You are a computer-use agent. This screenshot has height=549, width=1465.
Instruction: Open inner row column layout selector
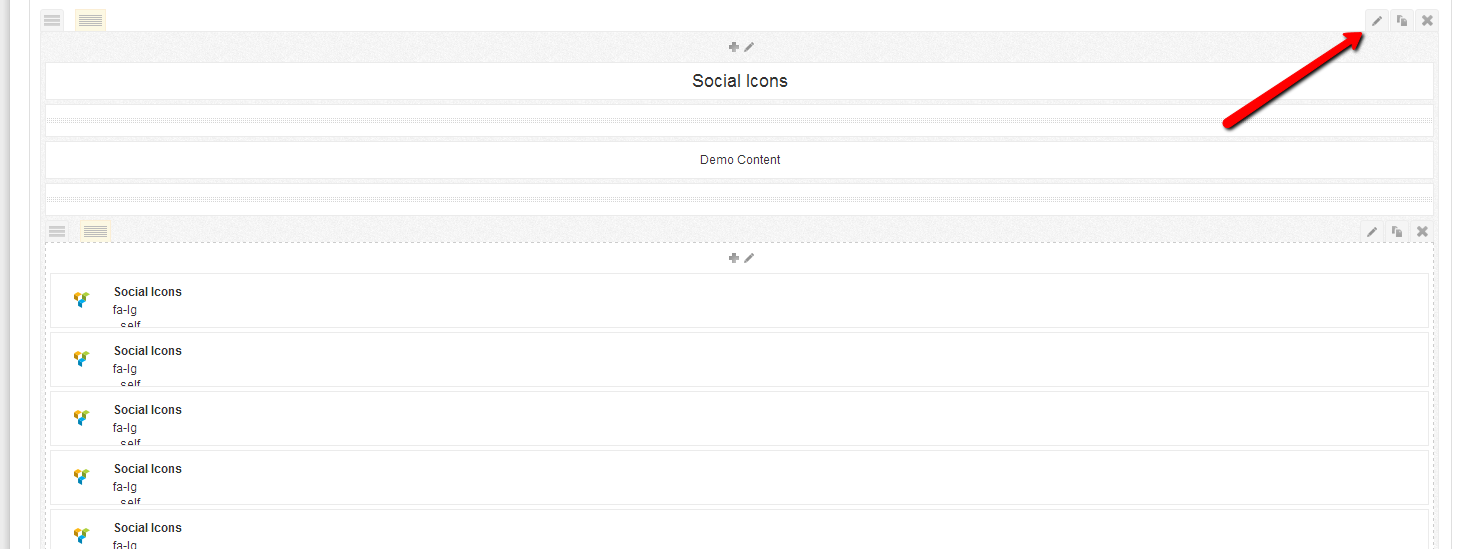click(95, 231)
